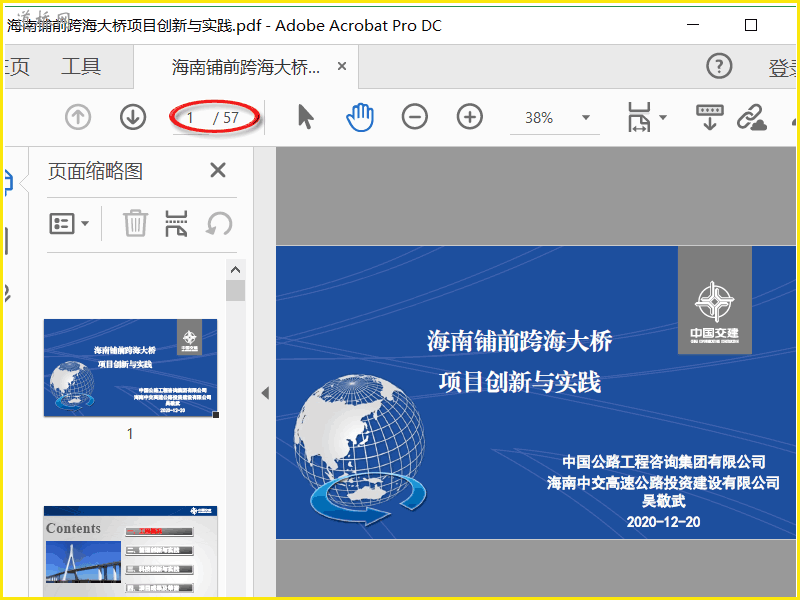This screenshot has height=600, width=800.
Task: Click the thumbnail scrollbar up arrow
Action: click(235, 270)
